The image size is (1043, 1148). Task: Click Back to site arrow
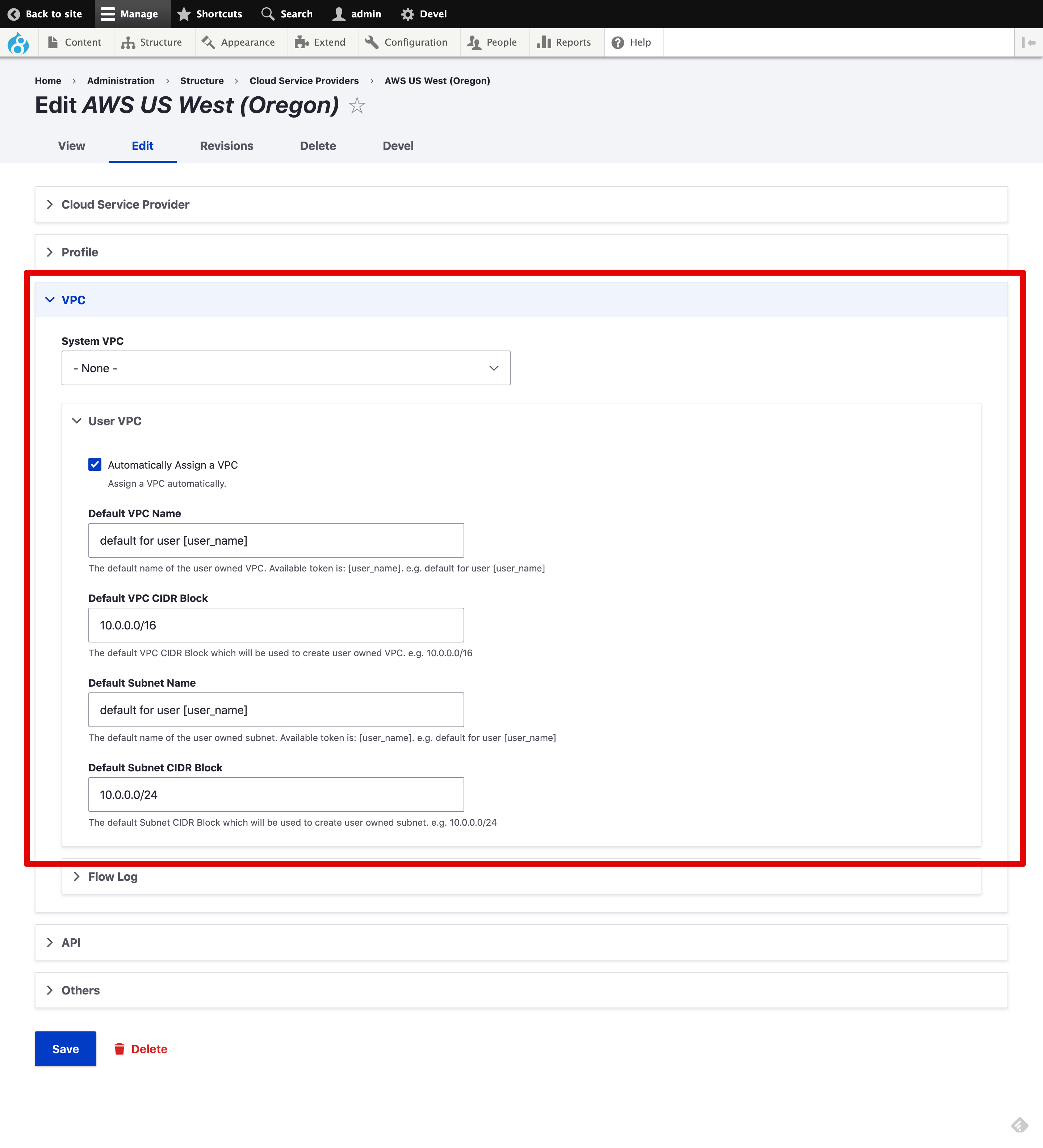[14, 14]
